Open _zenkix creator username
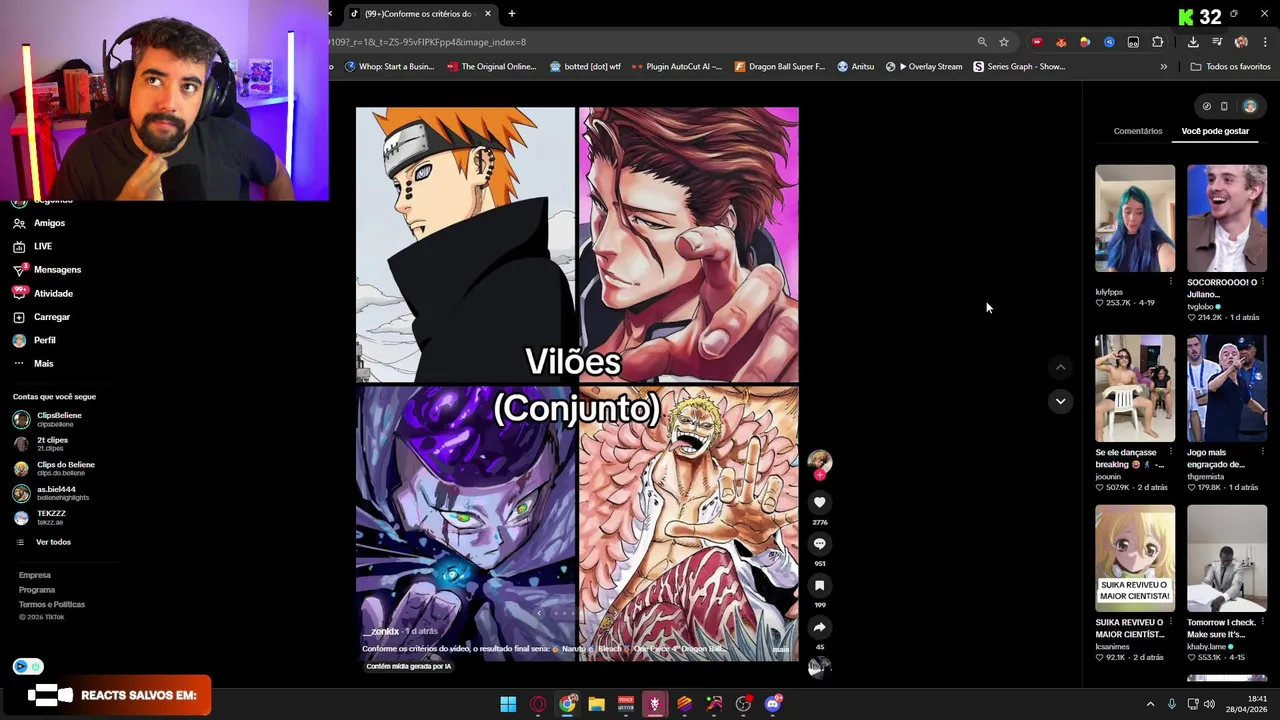The image size is (1280, 720). (x=381, y=632)
